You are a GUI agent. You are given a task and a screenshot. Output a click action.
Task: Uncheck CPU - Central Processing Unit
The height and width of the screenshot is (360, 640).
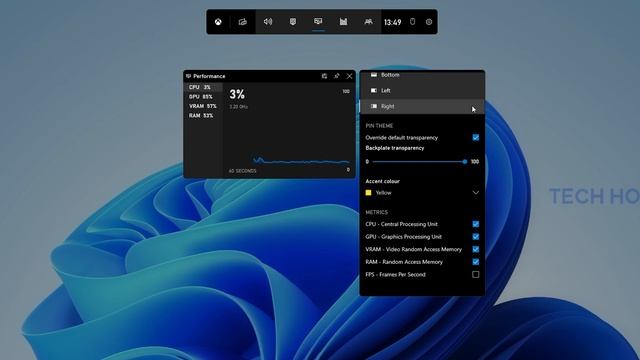(476, 224)
